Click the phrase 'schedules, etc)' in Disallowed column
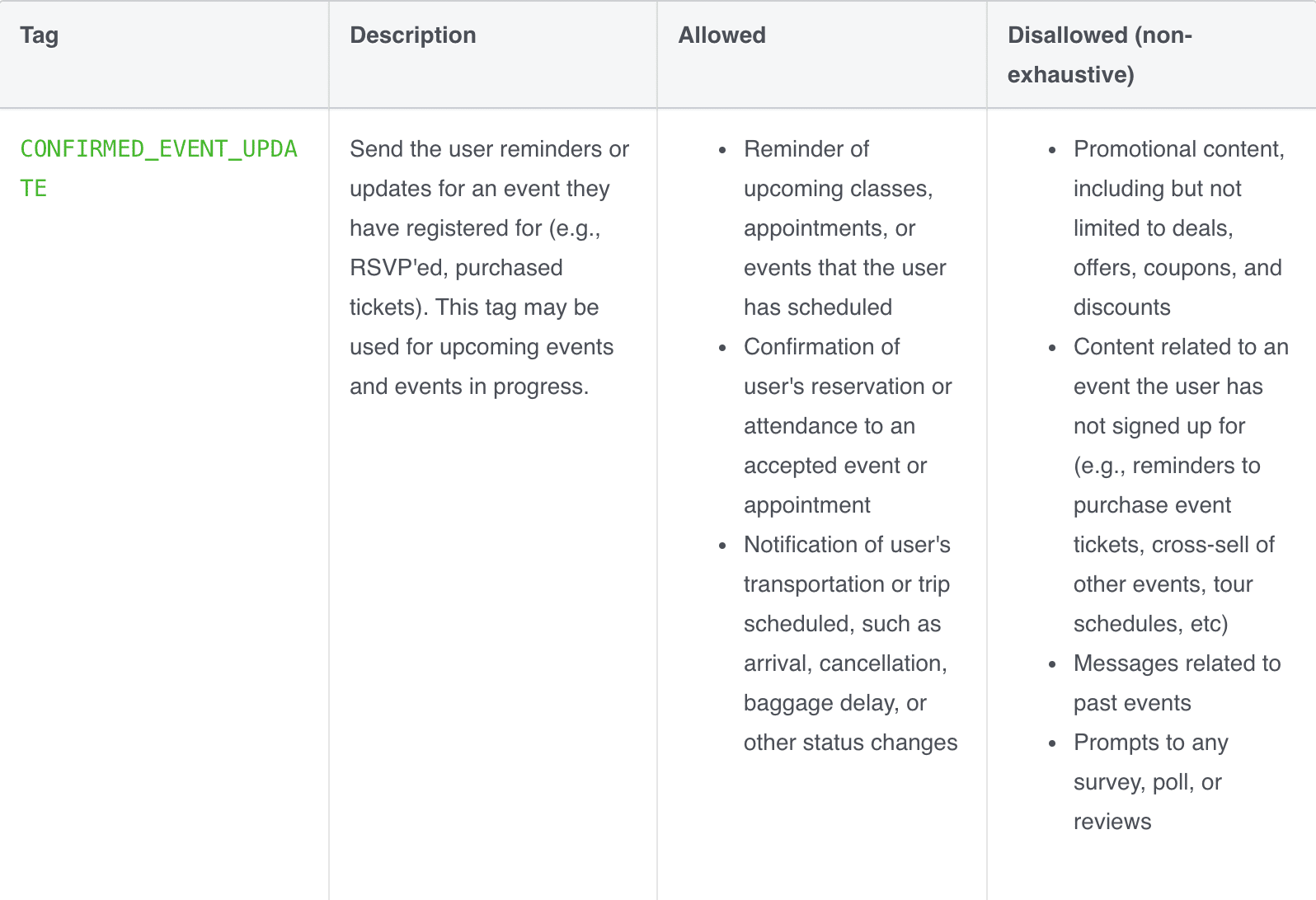The height and width of the screenshot is (900, 1316). tap(1150, 623)
